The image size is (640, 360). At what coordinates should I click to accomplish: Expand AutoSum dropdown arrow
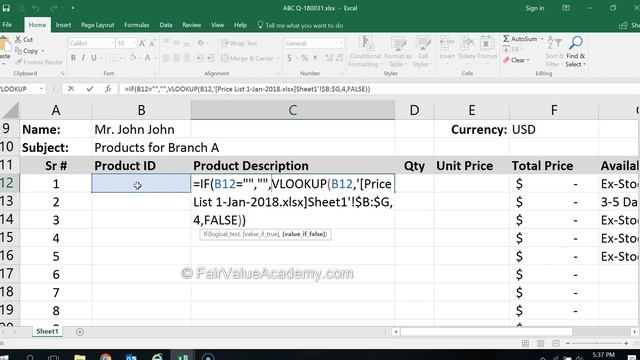click(x=542, y=39)
